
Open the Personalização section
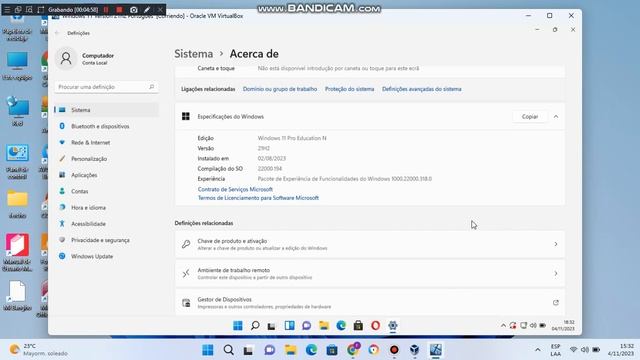[107, 159]
